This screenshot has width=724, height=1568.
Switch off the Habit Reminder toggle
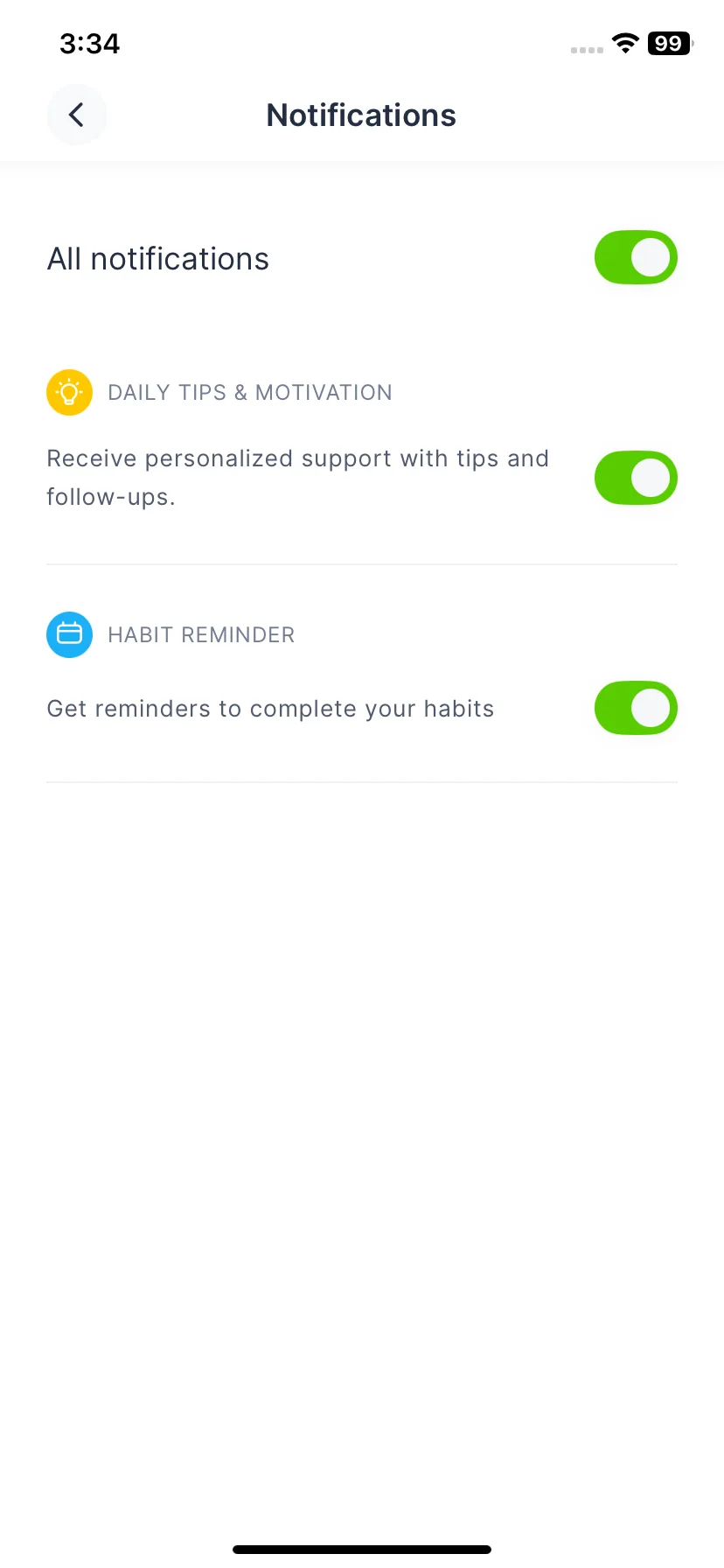pyautogui.click(x=636, y=708)
